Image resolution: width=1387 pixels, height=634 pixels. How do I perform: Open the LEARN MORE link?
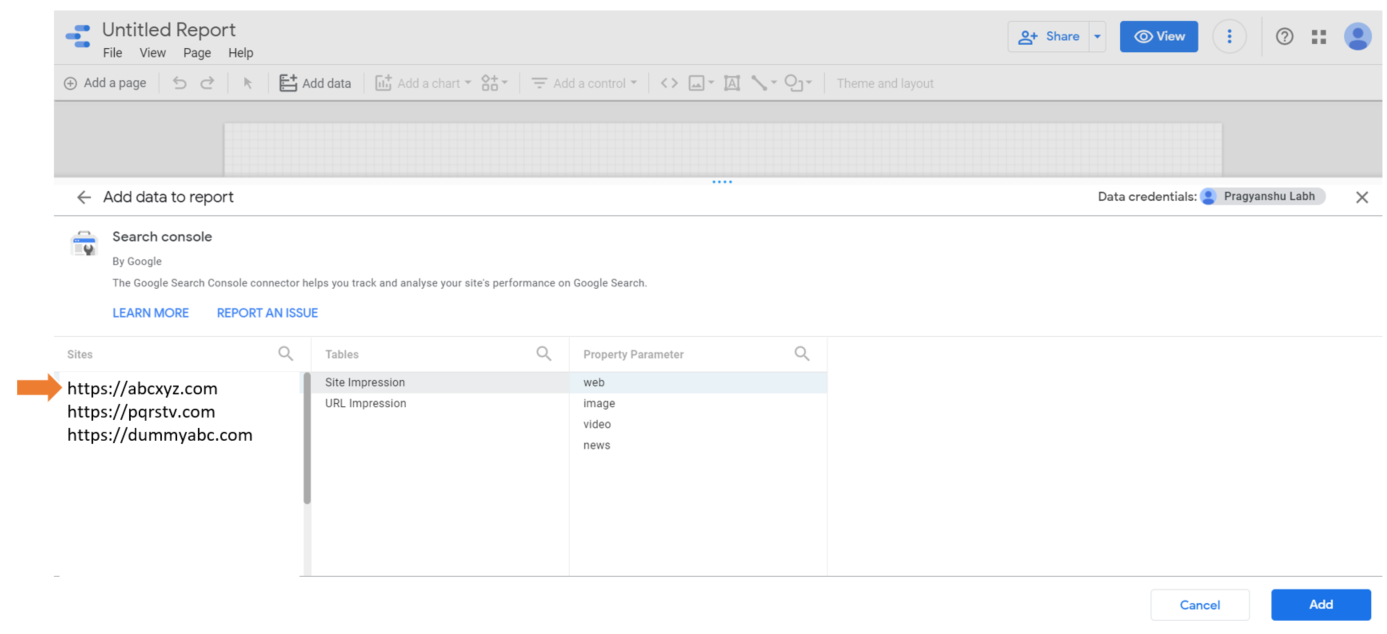pyautogui.click(x=151, y=313)
